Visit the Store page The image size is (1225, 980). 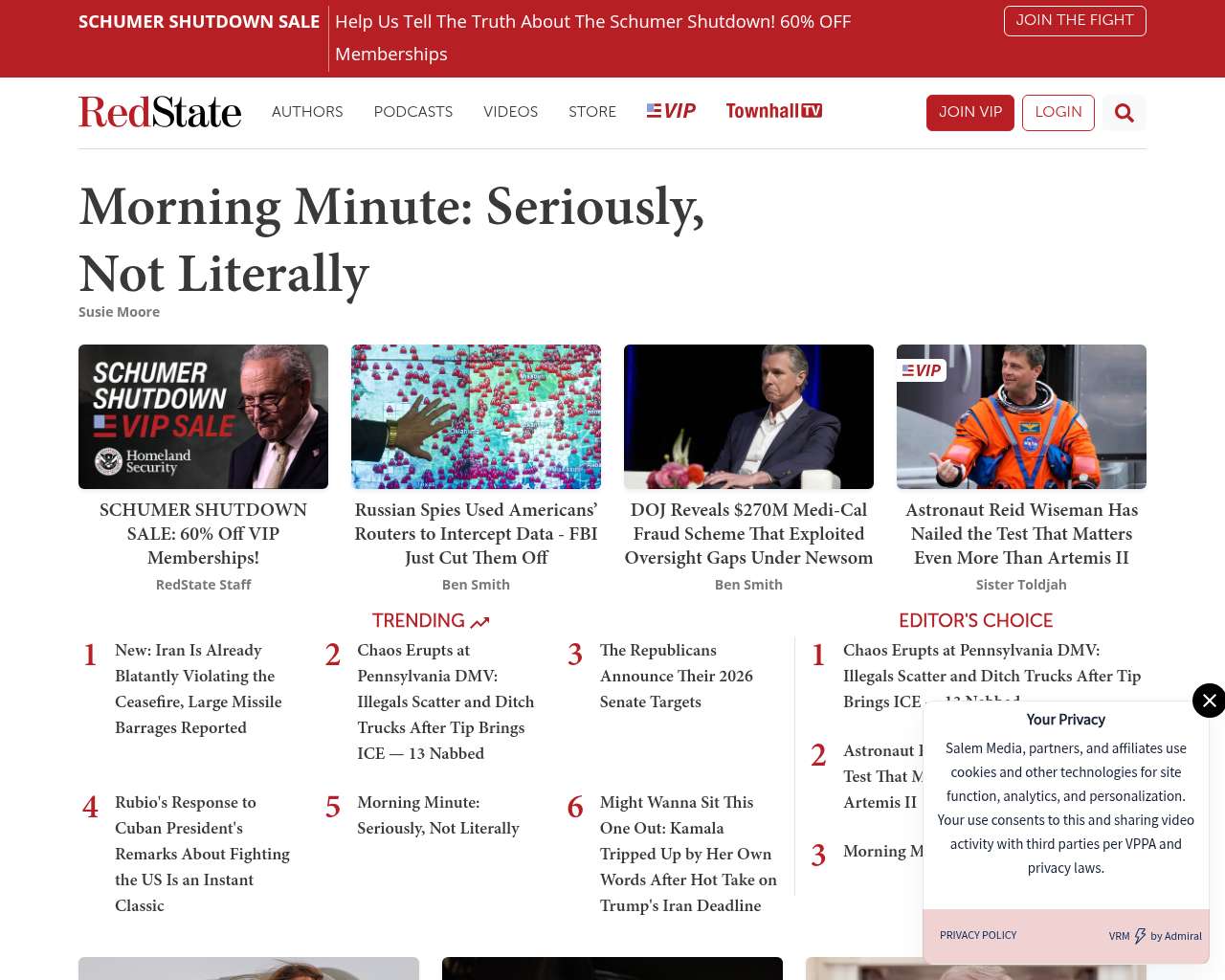591,112
